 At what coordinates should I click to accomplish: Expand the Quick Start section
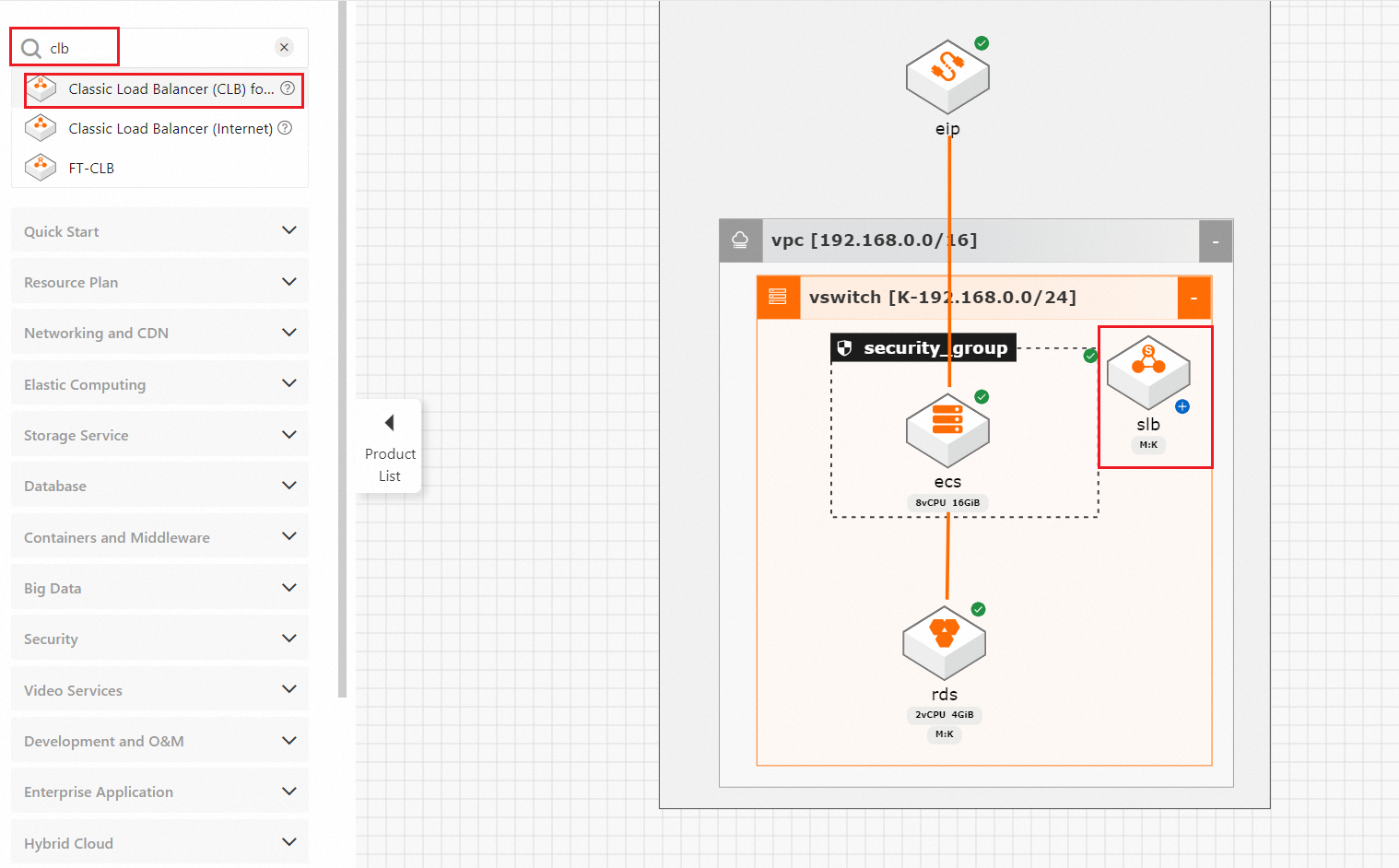click(159, 230)
